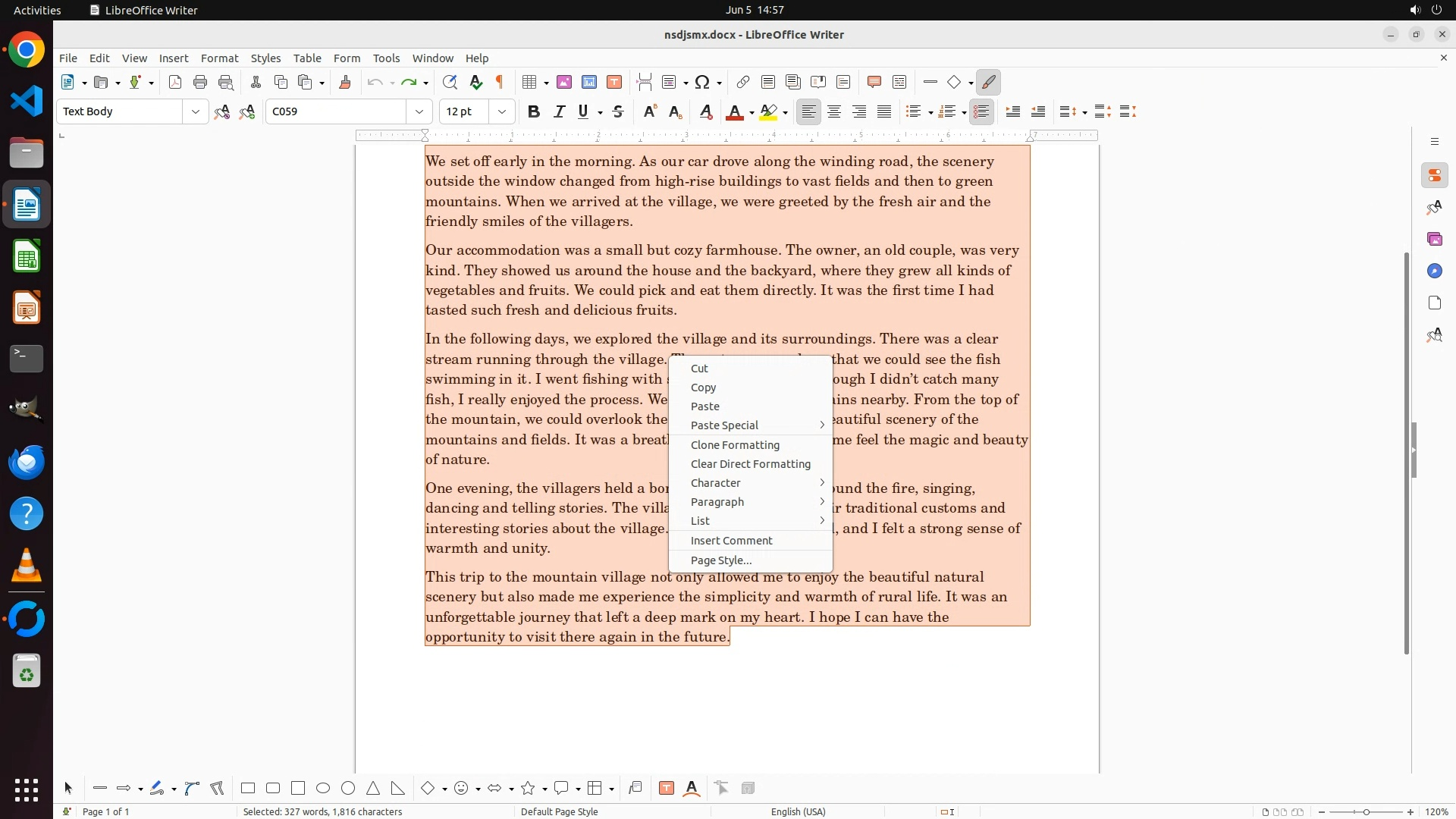Select the ellipse shape drawing tool
The width and height of the screenshot is (1456, 819).
[323, 789]
